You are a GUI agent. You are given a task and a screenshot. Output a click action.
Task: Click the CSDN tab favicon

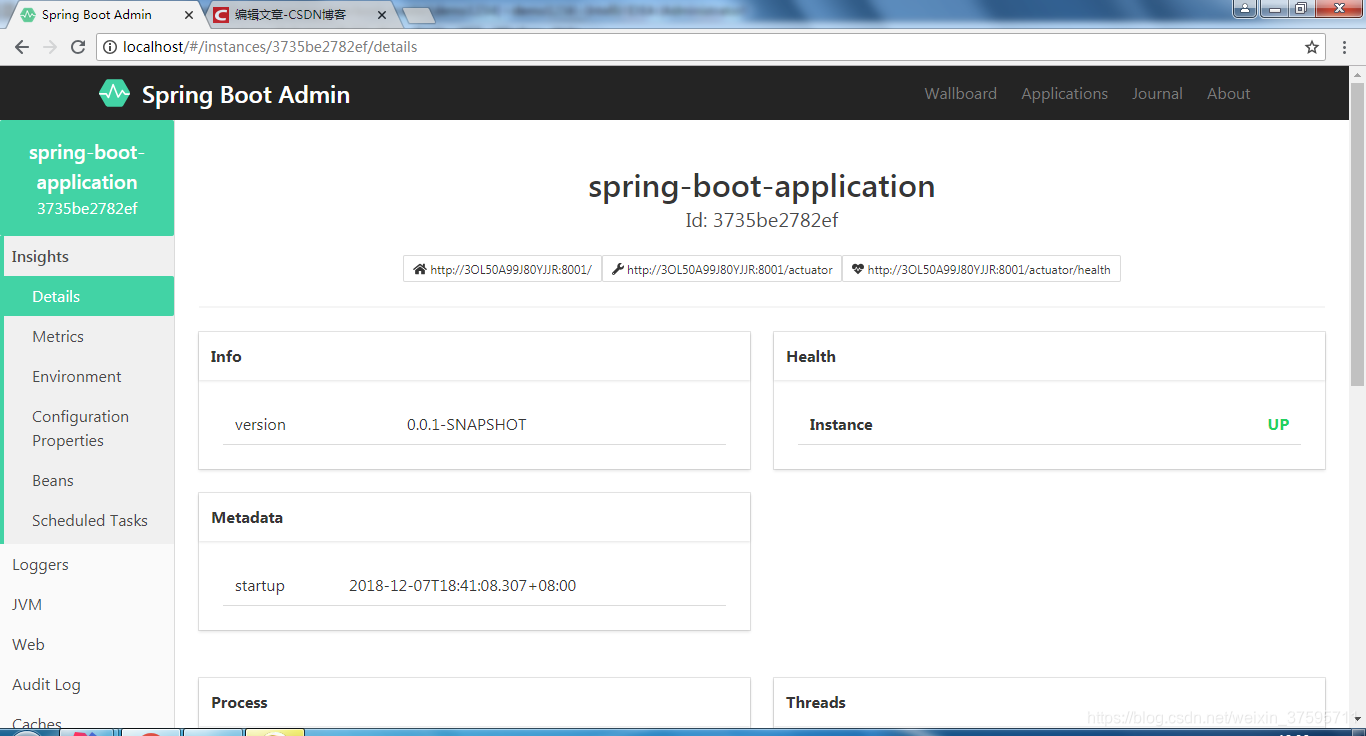point(220,15)
